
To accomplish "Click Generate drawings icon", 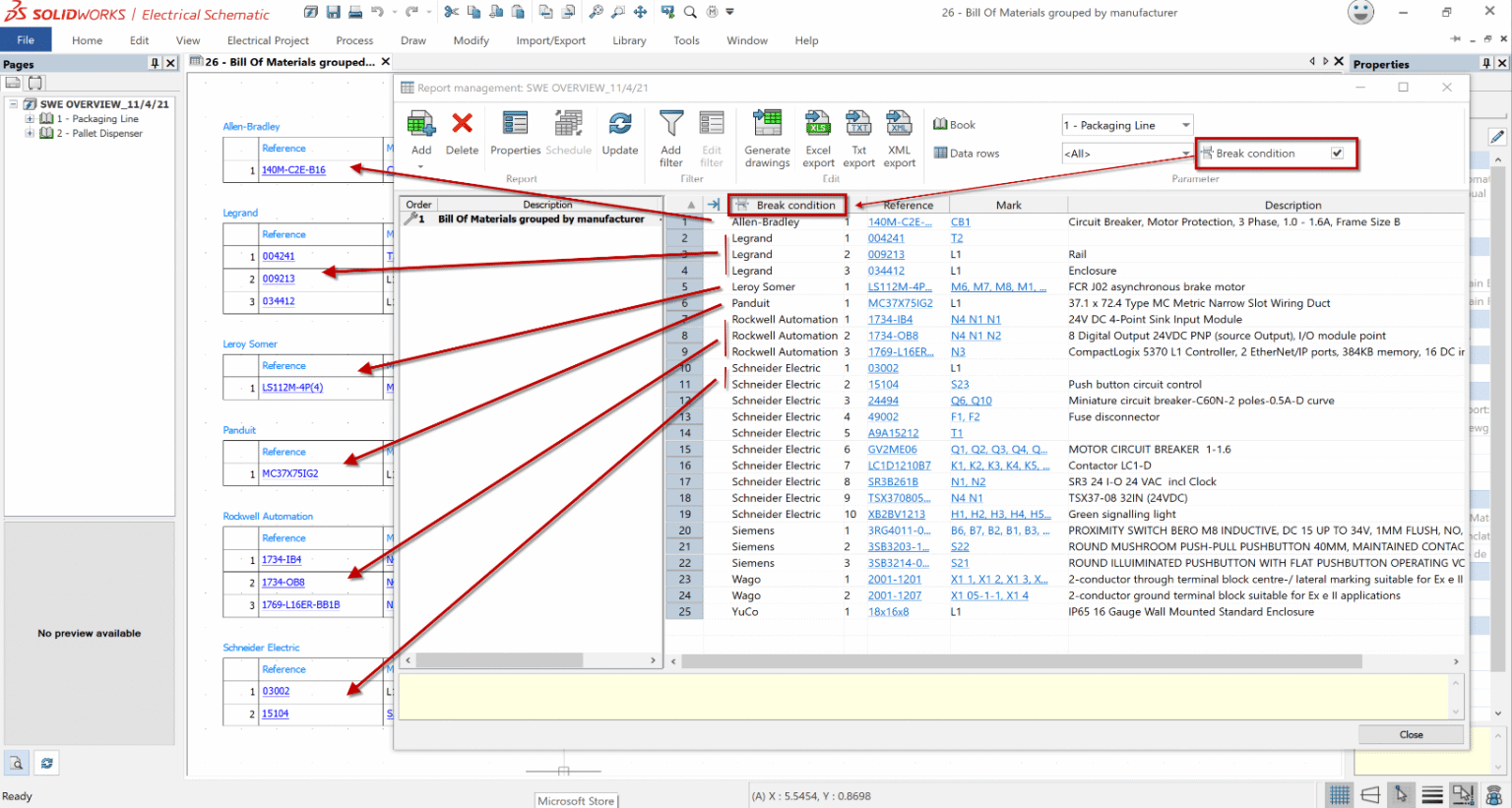I will click(x=768, y=139).
